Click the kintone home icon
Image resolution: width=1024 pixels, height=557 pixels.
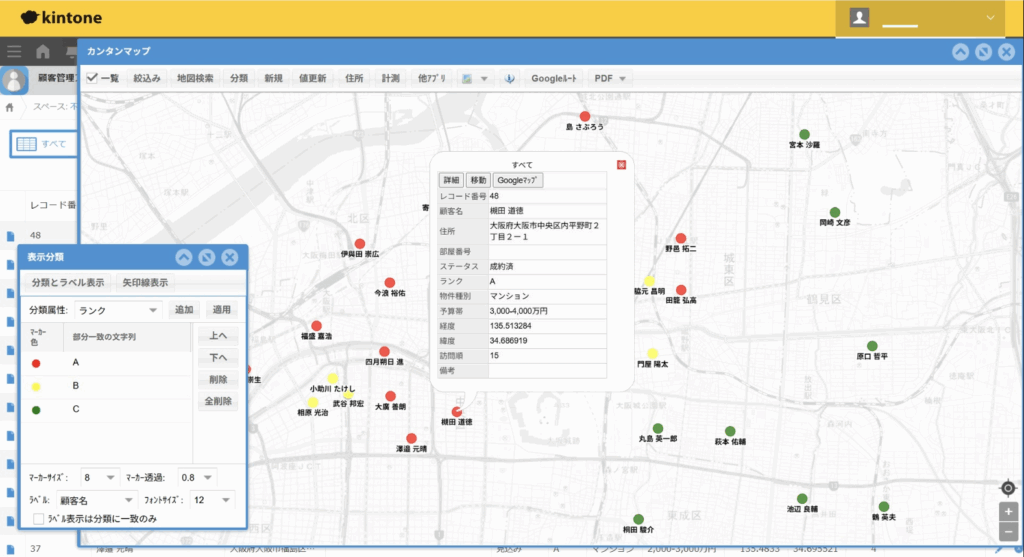(43, 51)
